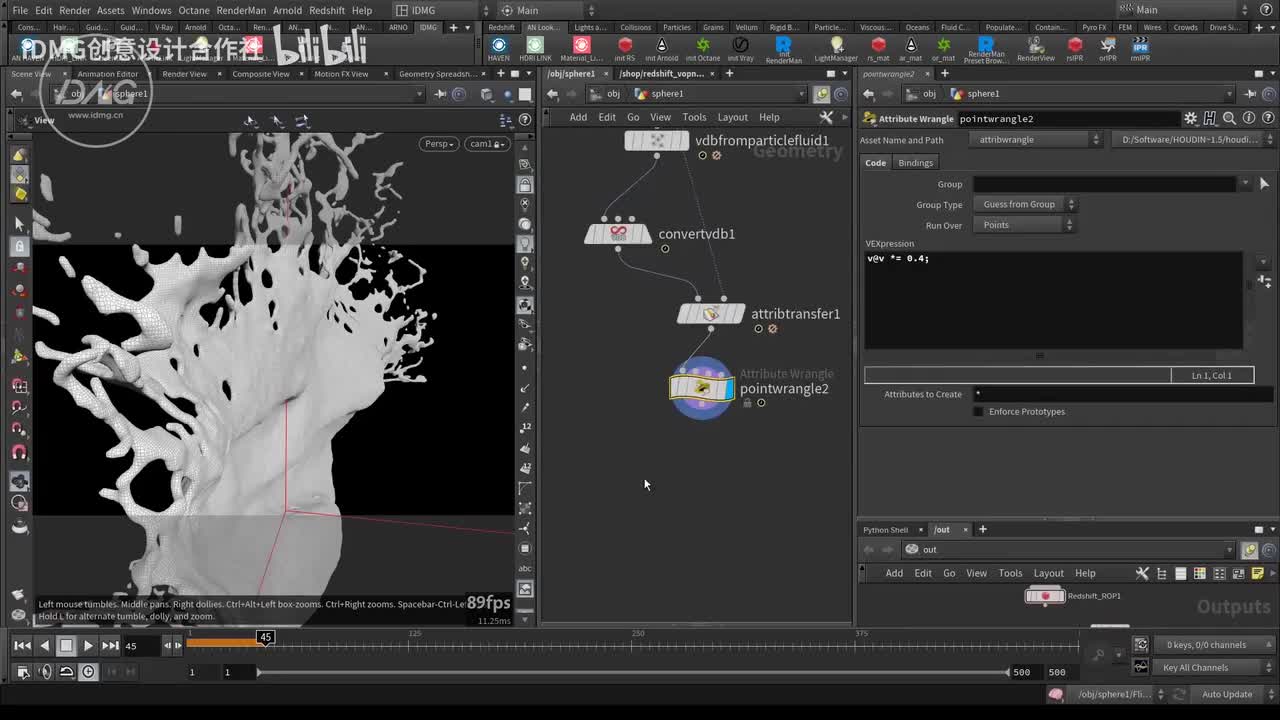Toggle real-time playback clock button
Image resolution: width=1280 pixels, height=720 pixels.
pyautogui.click(x=88, y=672)
